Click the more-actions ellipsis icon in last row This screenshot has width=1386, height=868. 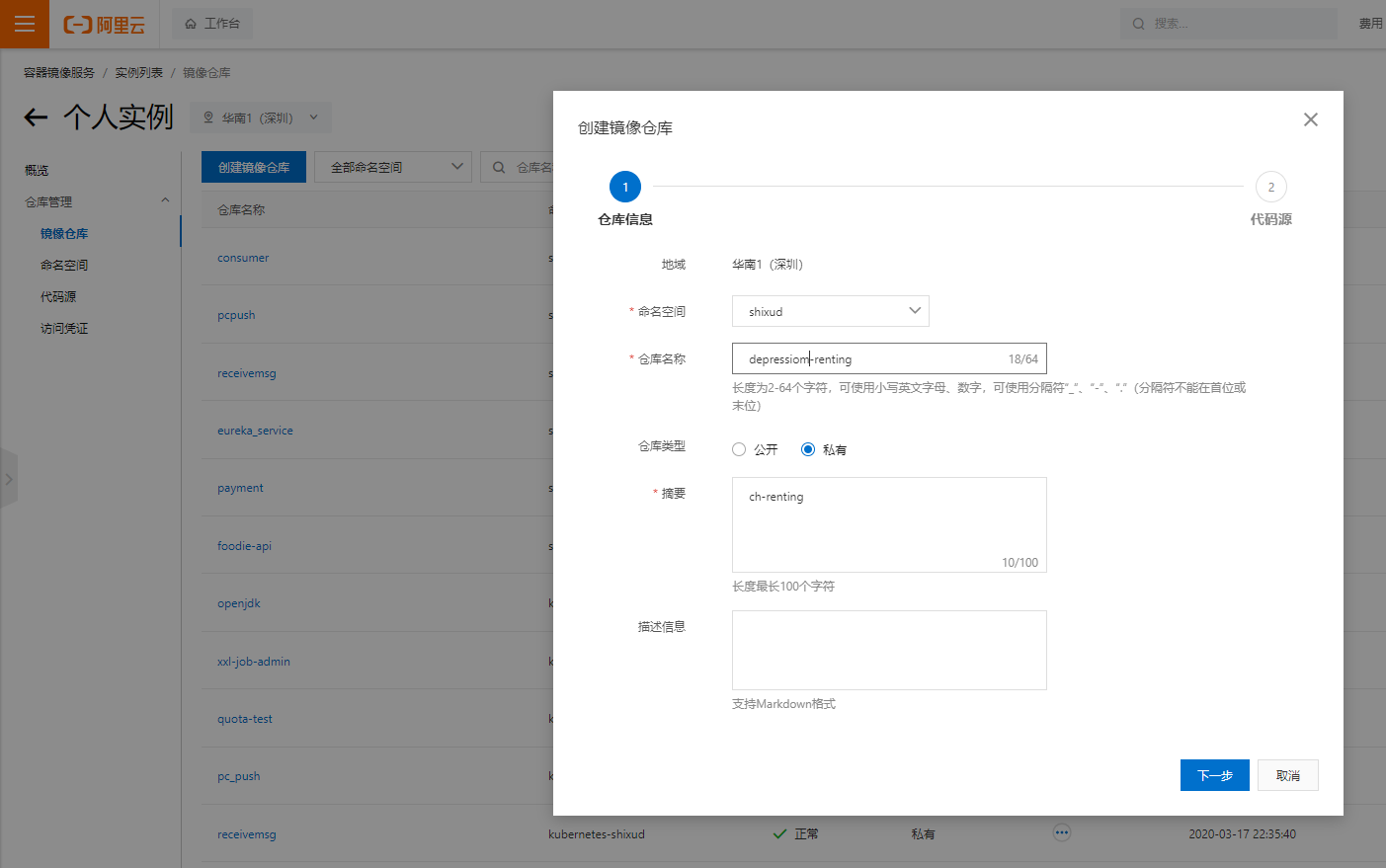tap(1062, 832)
